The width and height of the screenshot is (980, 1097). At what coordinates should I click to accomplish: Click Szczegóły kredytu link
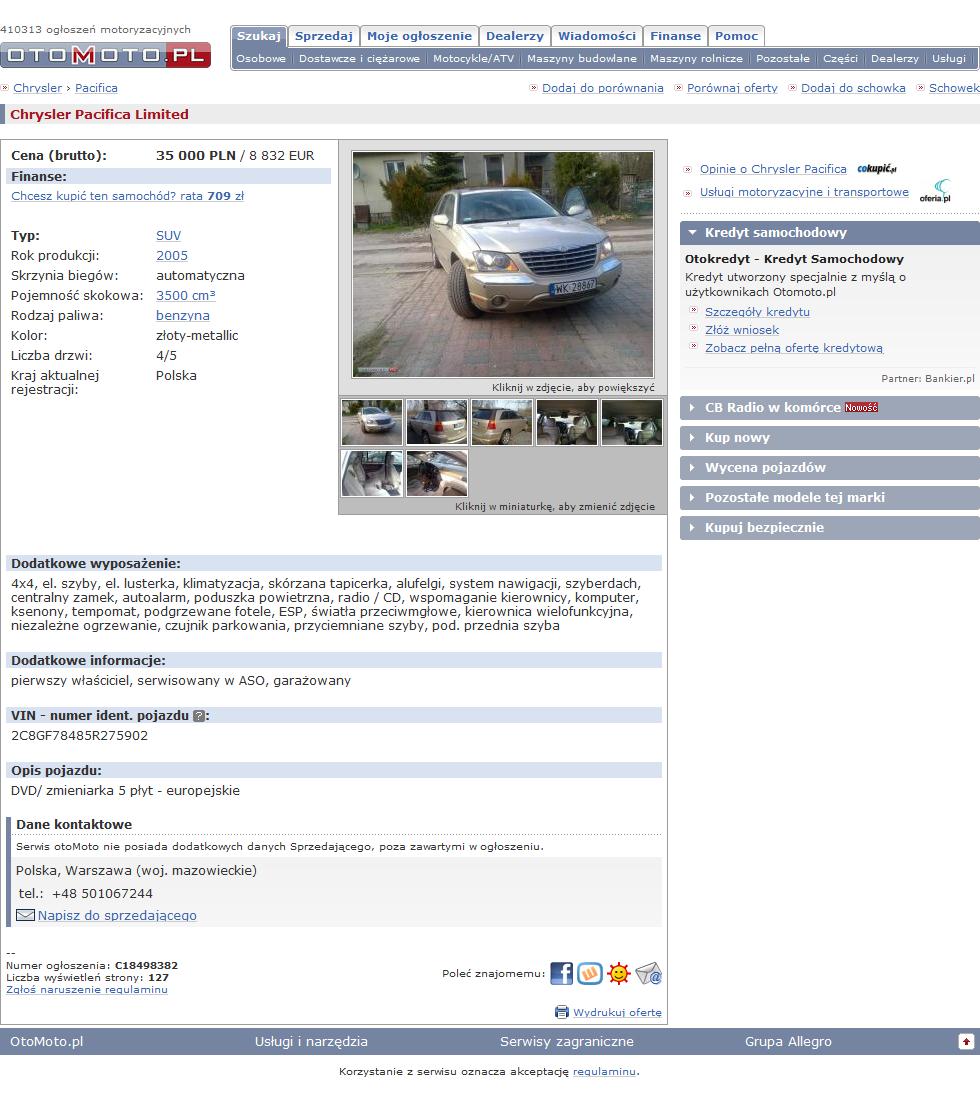[757, 312]
